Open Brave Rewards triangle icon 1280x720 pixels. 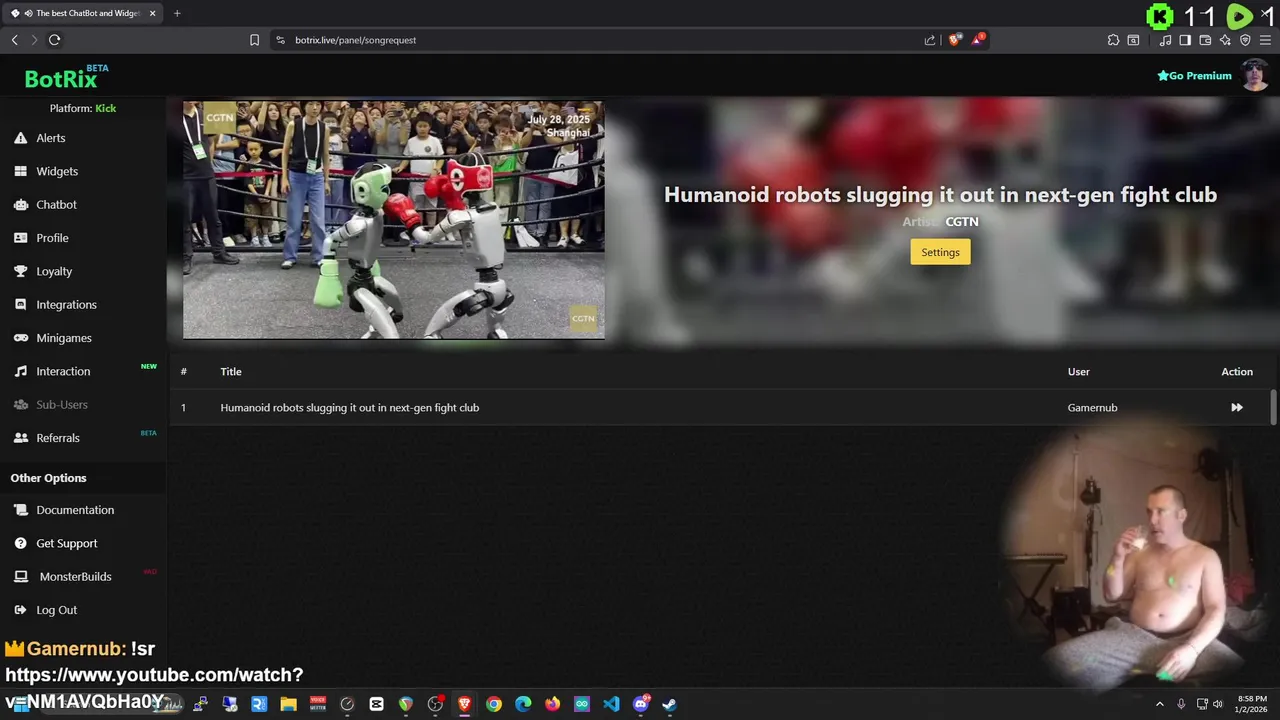click(978, 40)
